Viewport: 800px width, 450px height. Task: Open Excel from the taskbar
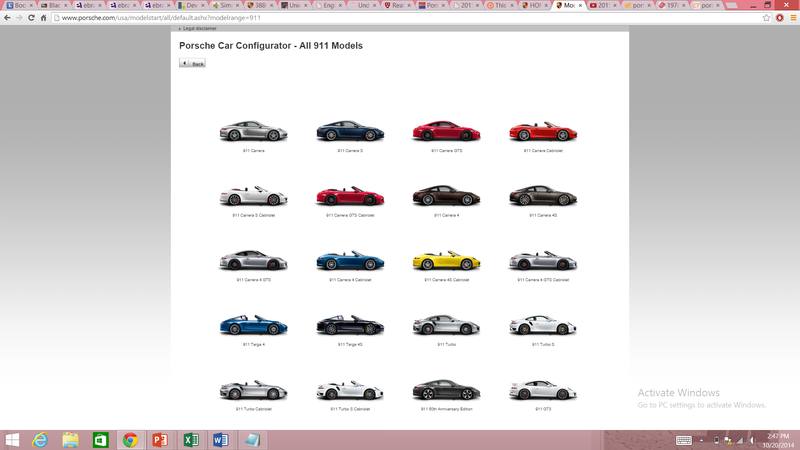[191, 440]
